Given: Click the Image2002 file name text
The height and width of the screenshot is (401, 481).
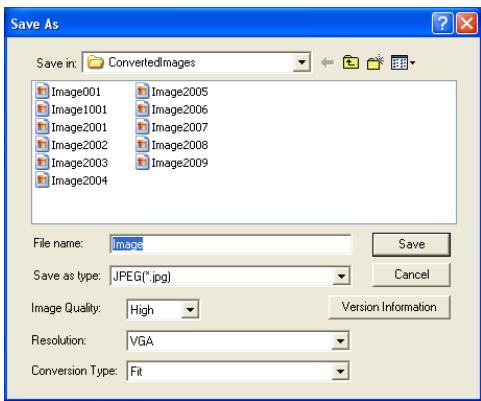Looking at the screenshot, I should tap(79, 145).
